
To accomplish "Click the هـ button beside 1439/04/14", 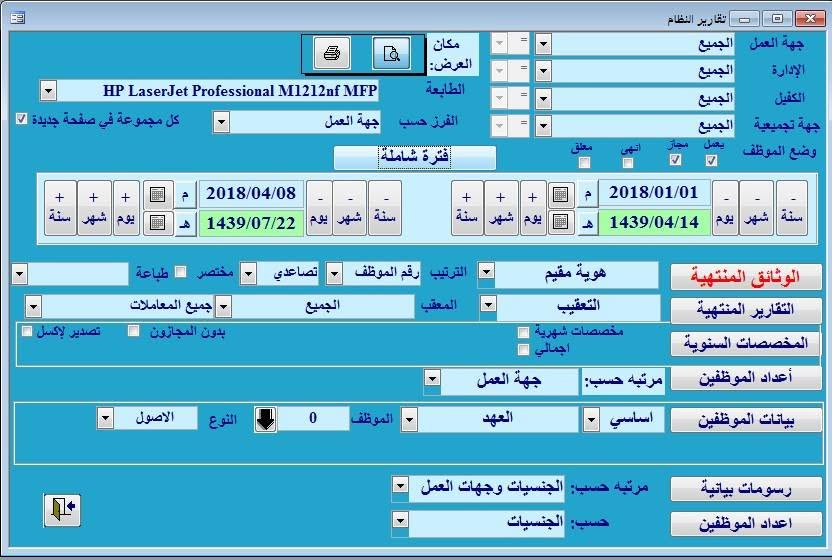I will point(587,223).
